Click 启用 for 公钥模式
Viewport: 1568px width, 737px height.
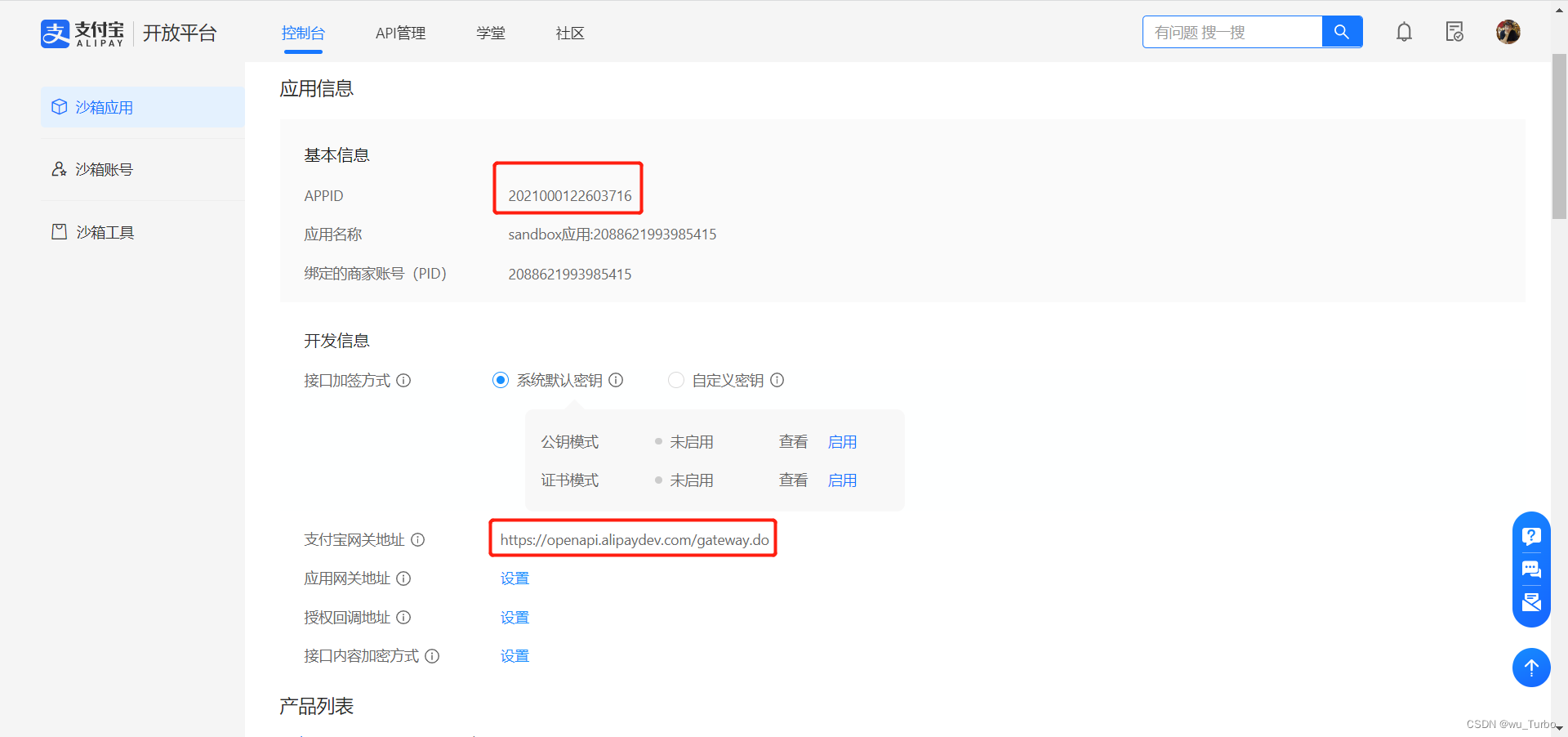coord(842,442)
